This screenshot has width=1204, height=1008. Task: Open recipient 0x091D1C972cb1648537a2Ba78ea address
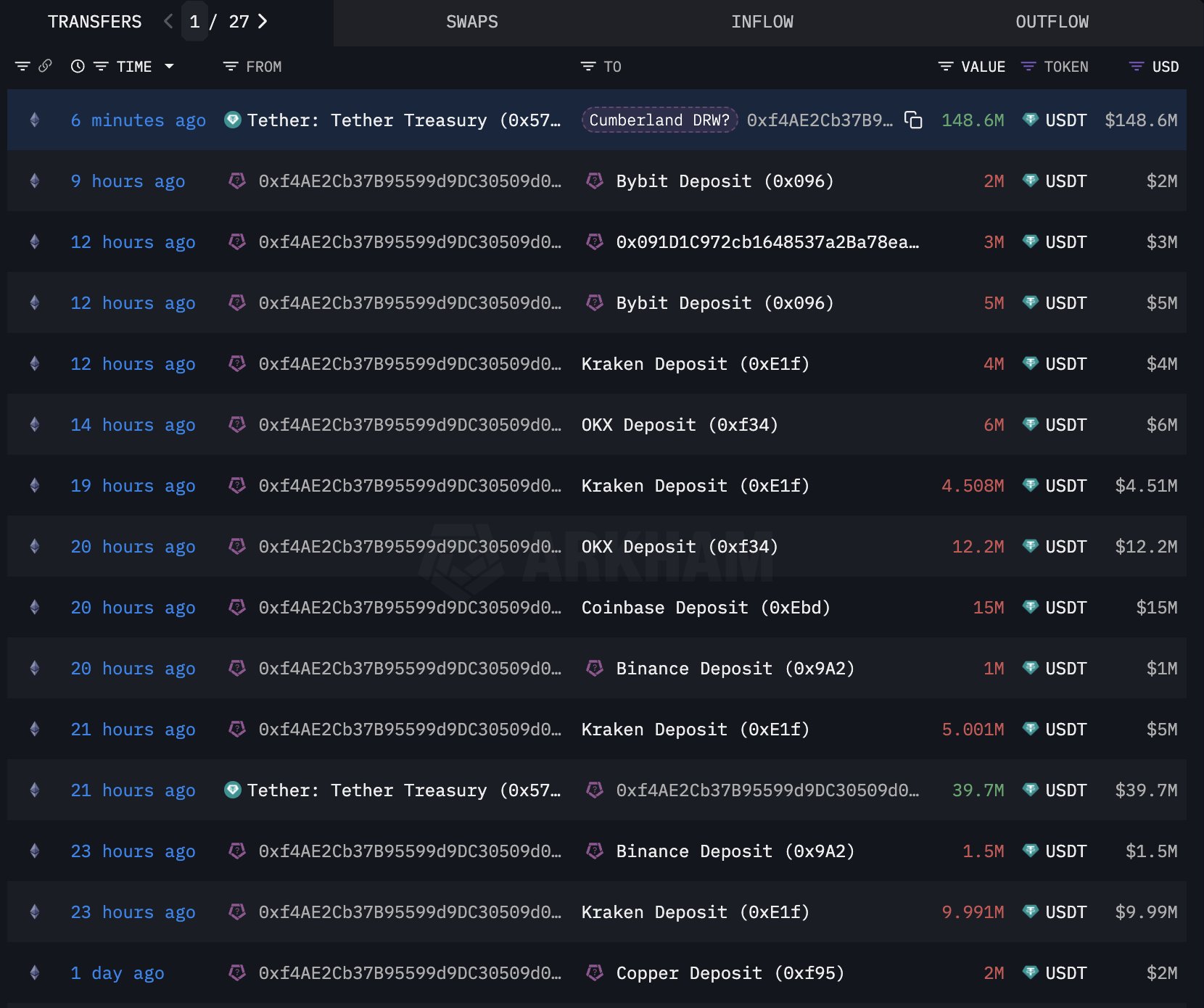(x=767, y=242)
